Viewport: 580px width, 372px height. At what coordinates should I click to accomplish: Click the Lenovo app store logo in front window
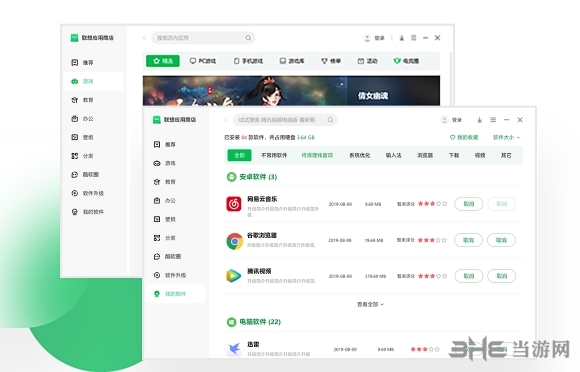[x=156, y=119]
